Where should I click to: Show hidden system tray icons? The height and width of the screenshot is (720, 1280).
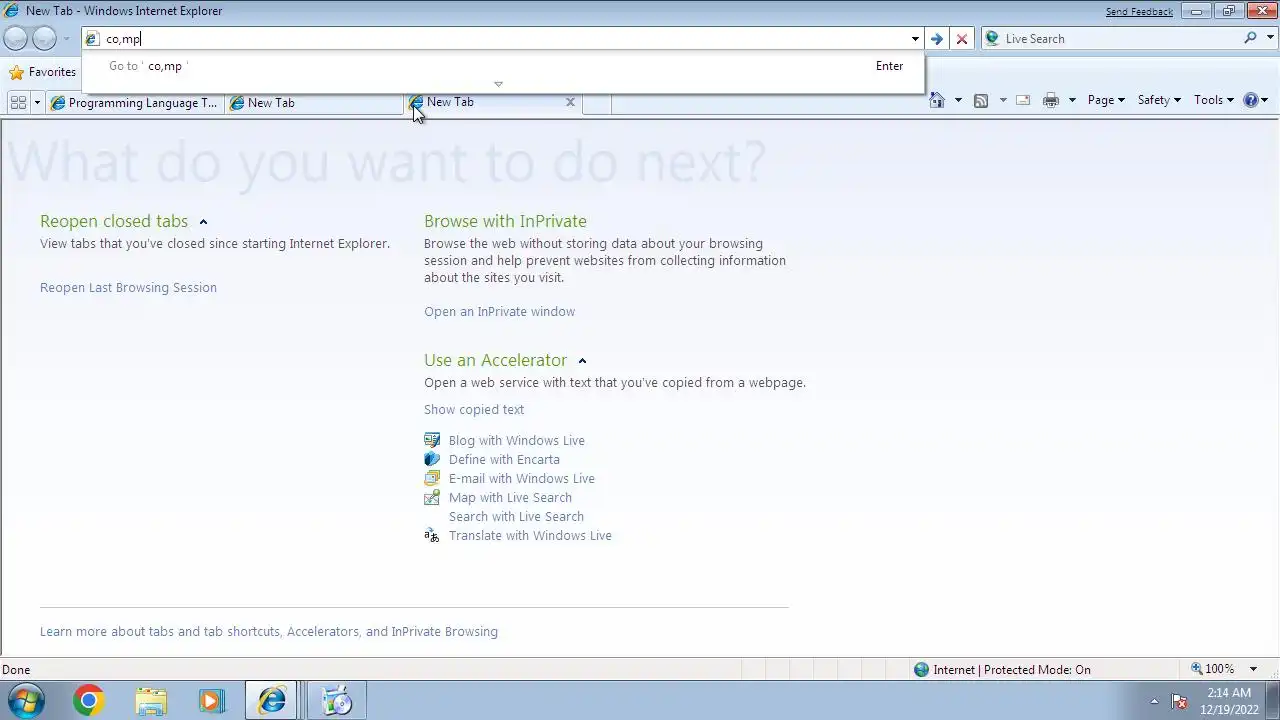pyautogui.click(x=1154, y=701)
